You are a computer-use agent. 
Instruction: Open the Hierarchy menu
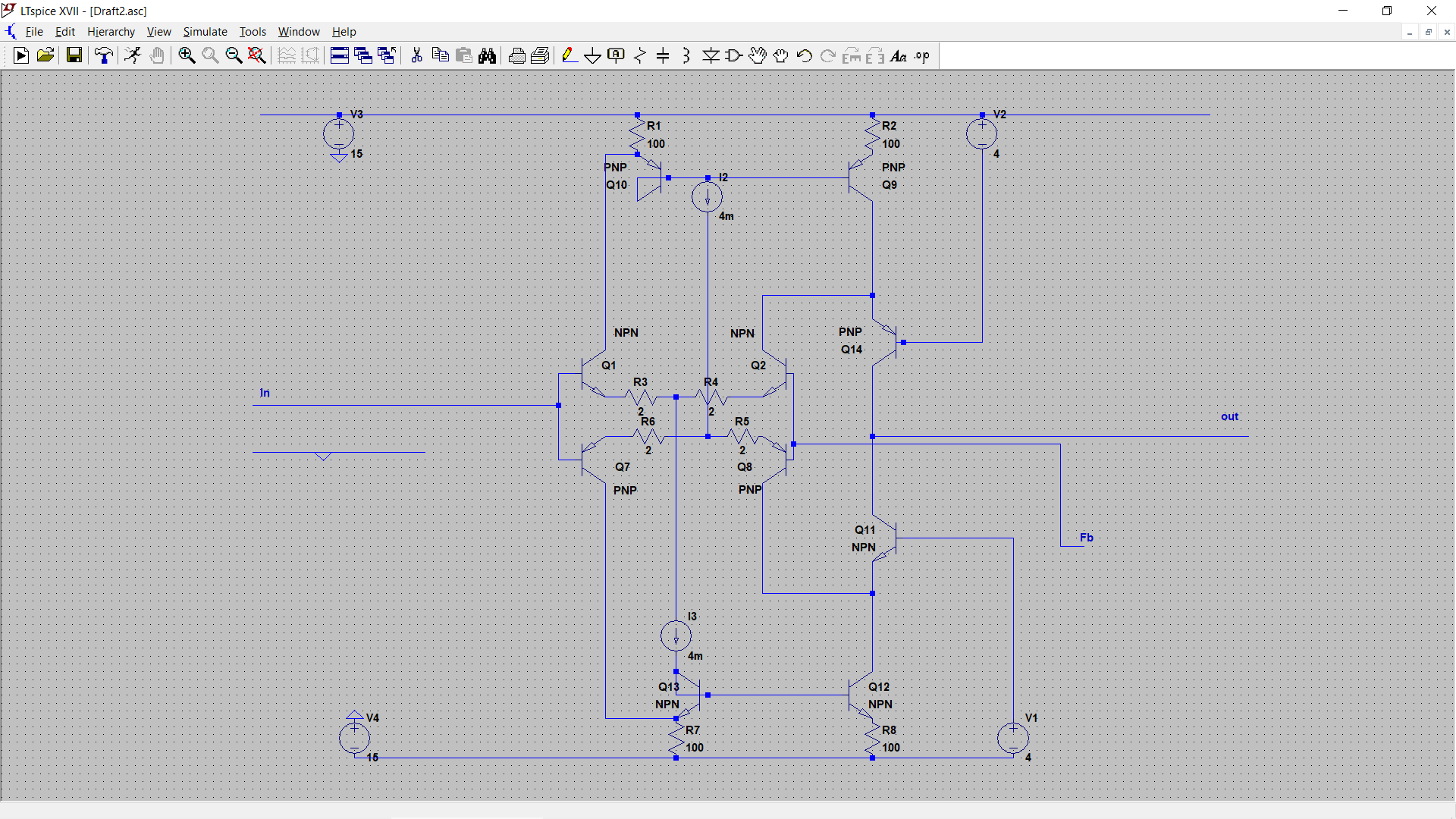click(x=111, y=32)
